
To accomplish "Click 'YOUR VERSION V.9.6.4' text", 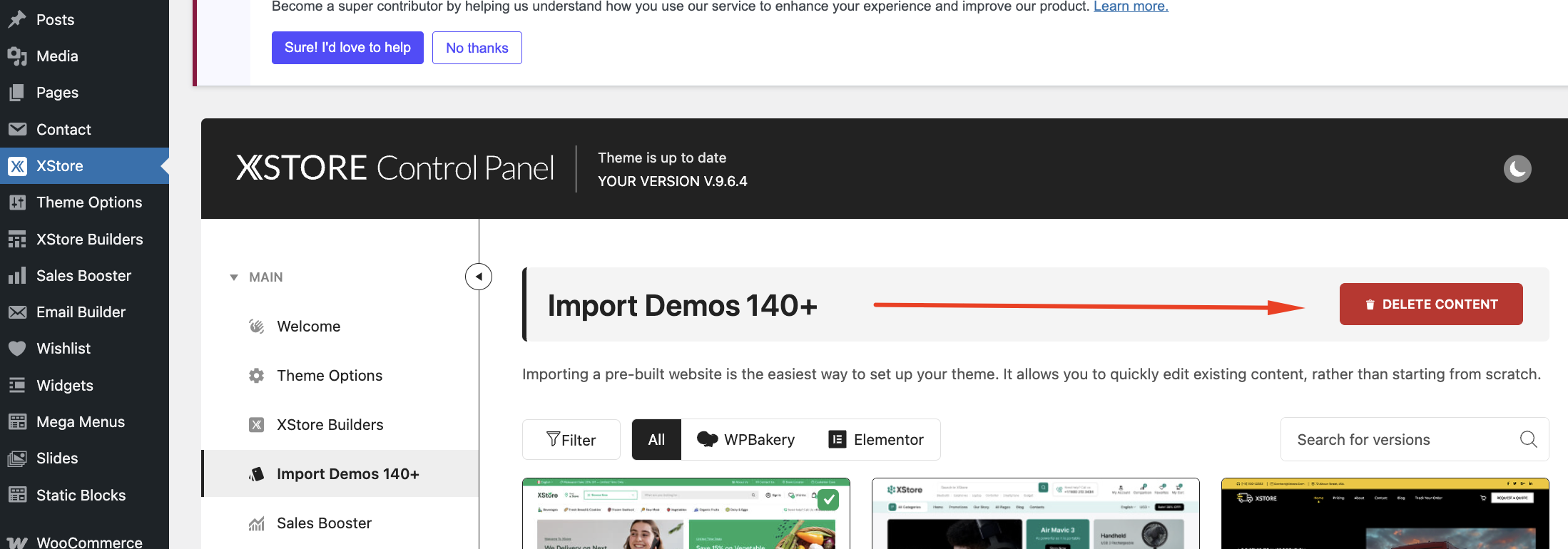I will point(672,181).
